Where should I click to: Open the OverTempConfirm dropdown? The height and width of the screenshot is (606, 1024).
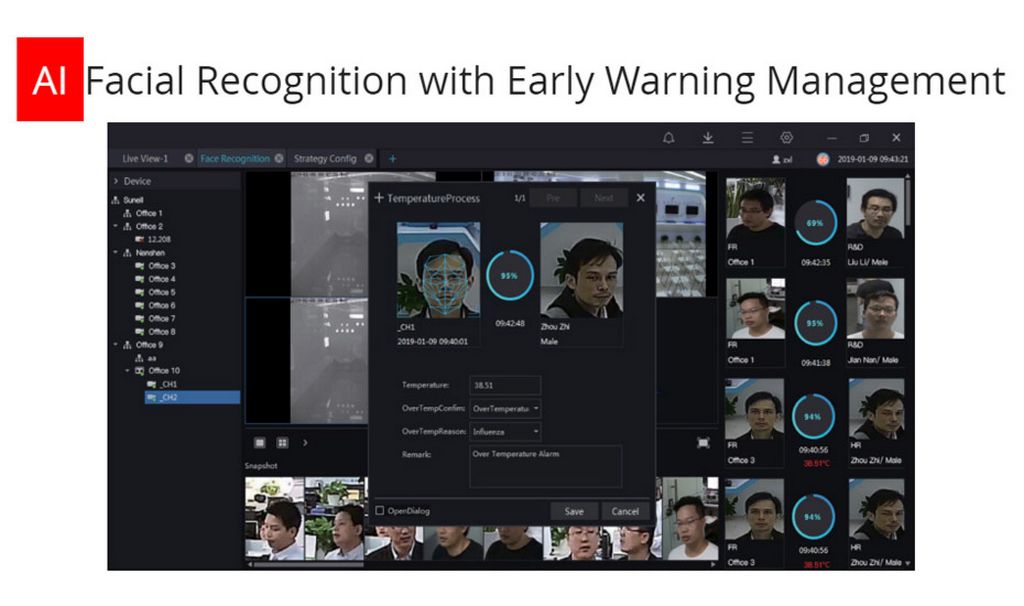tap(505, 408)
